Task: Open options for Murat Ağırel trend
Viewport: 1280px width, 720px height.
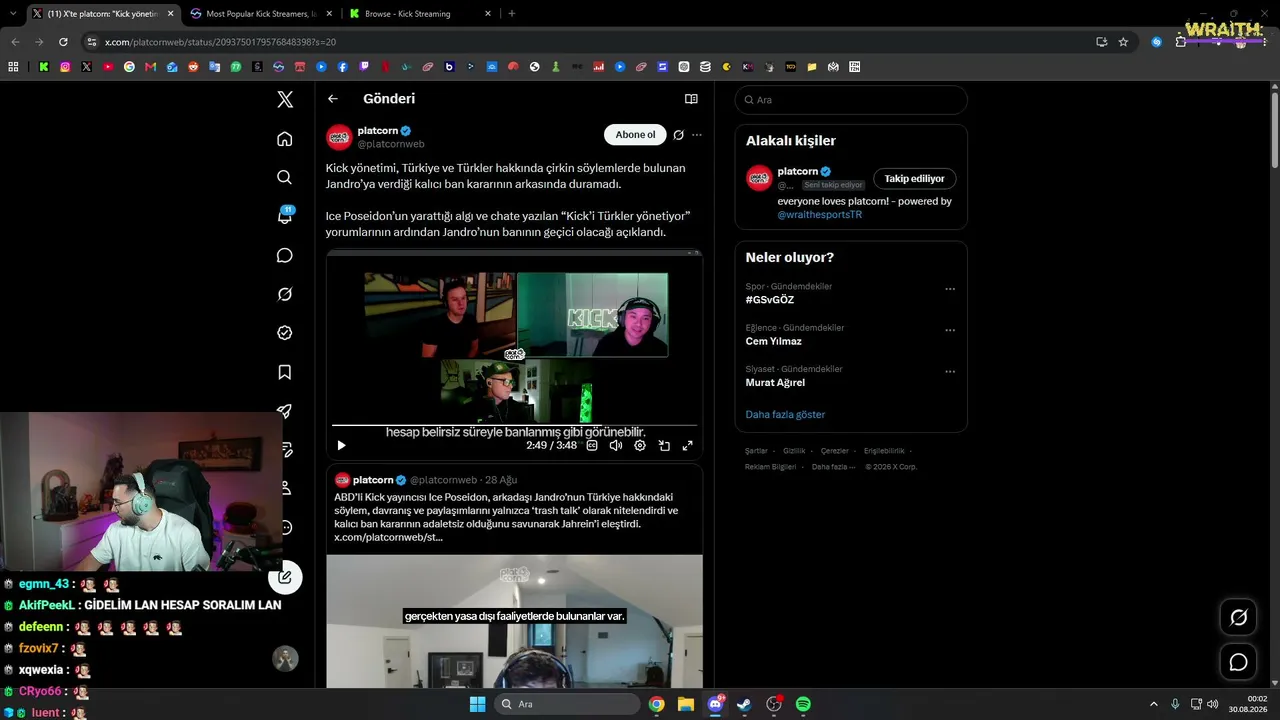Action: click(x=950, y=372)
